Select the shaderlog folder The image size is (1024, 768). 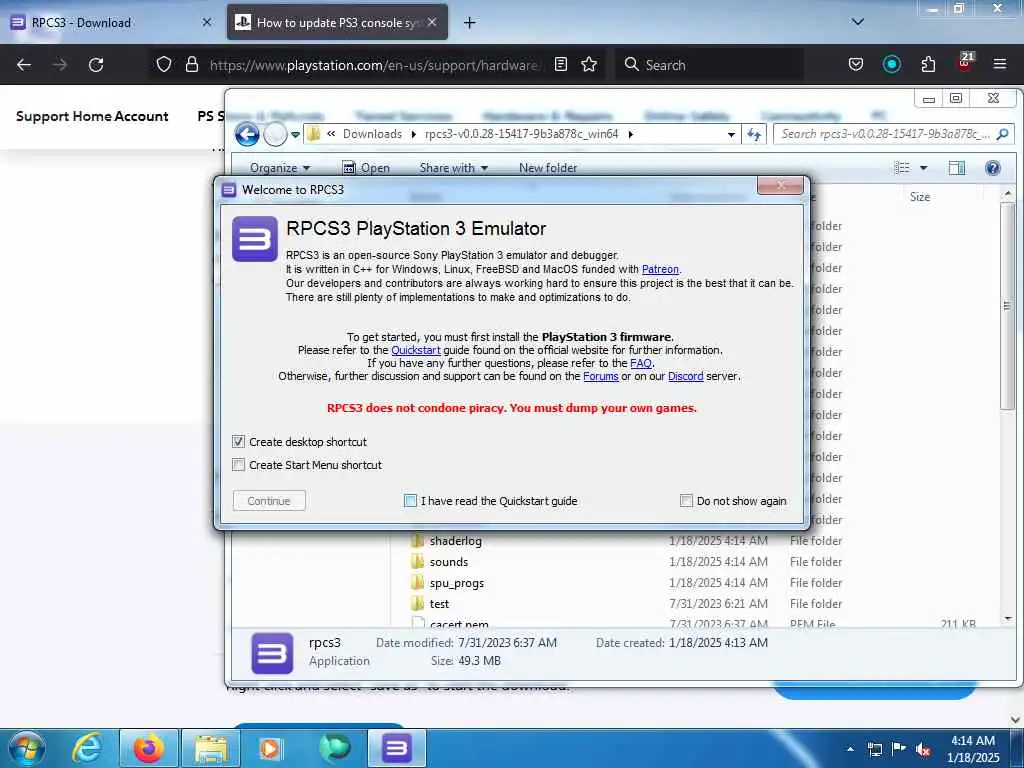(x=455, y=541)
